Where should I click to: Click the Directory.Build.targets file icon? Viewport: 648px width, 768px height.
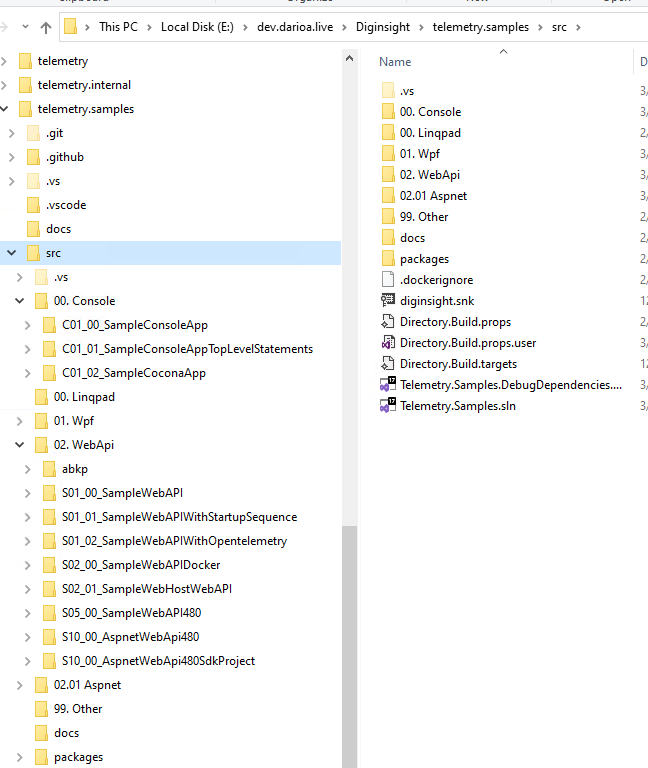click(x=389, y=364)
